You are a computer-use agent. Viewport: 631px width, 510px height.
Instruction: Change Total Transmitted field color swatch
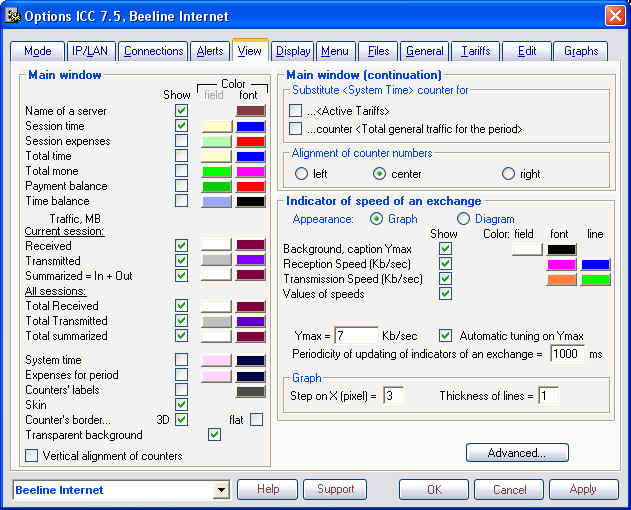pyautogui.click(x=217, y=321)
